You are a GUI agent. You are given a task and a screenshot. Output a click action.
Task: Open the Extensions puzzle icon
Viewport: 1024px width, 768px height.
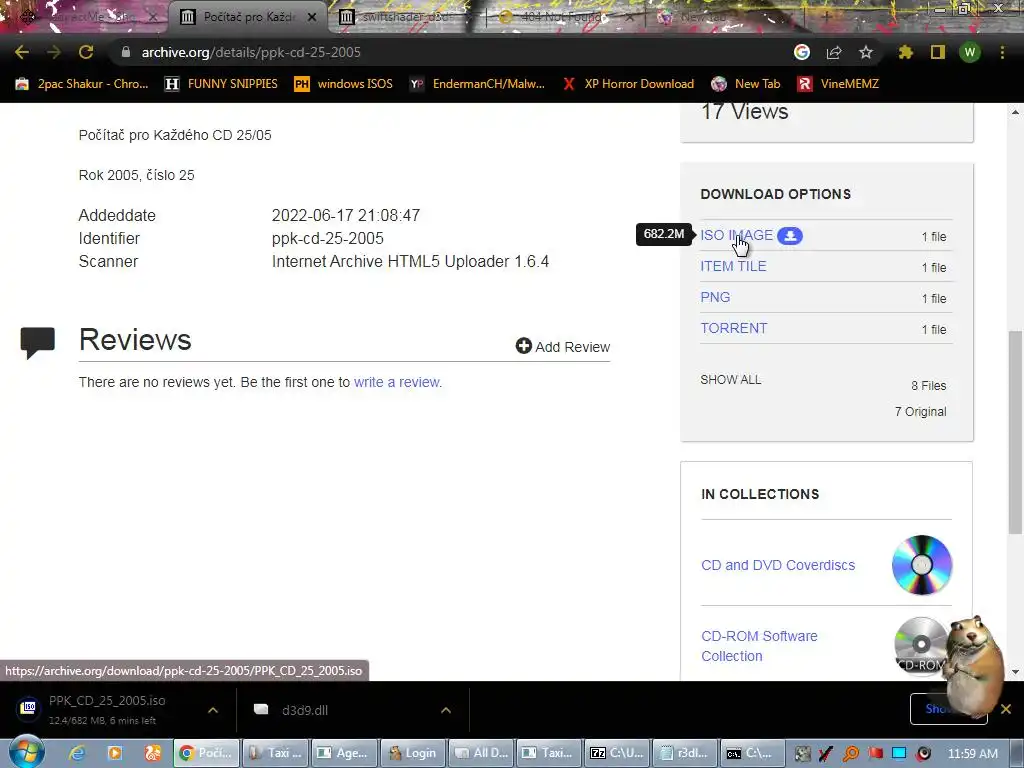[x=905, y=52]
